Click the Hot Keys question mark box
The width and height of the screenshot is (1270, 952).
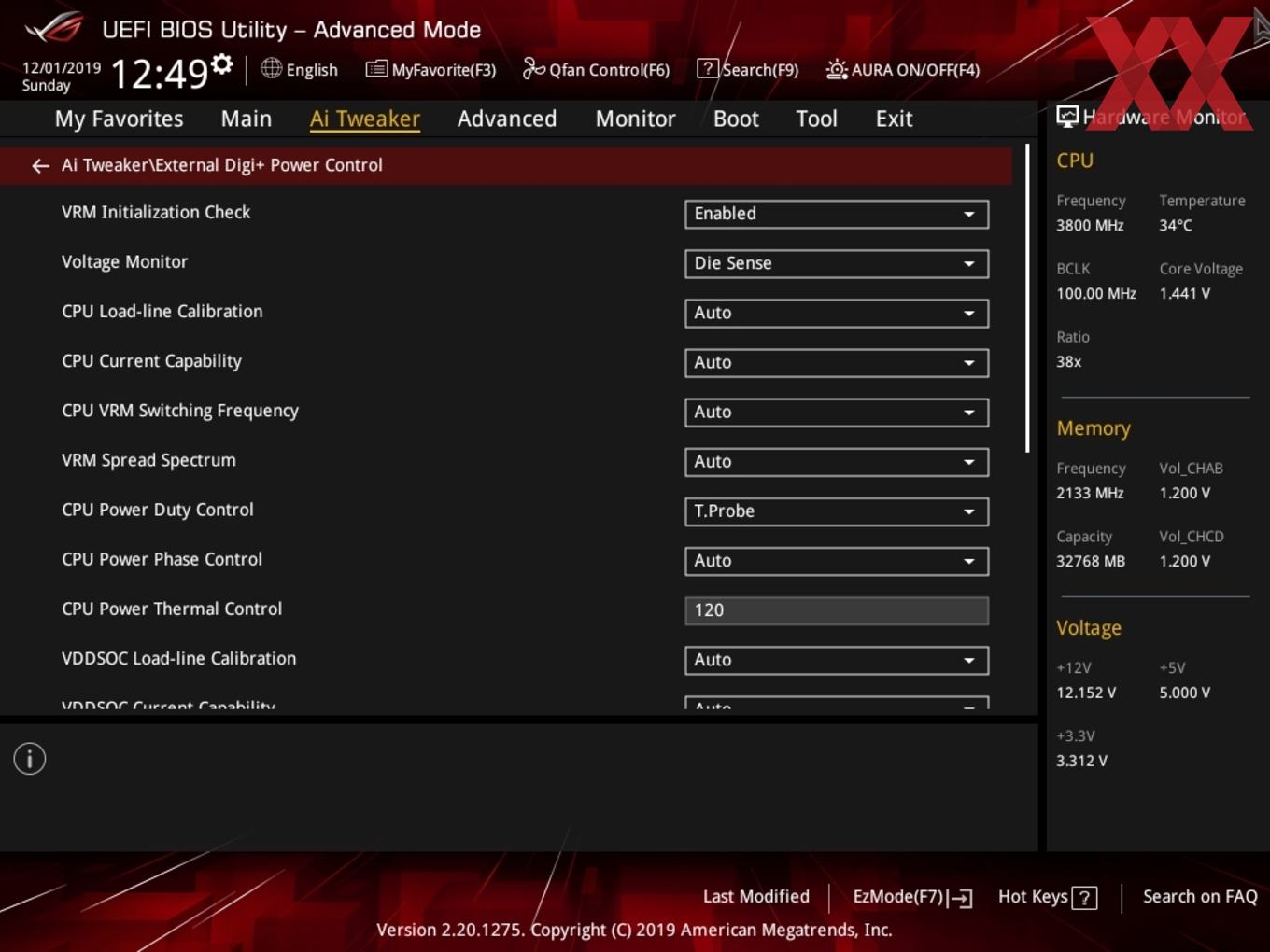click(x=1084, y=898)
